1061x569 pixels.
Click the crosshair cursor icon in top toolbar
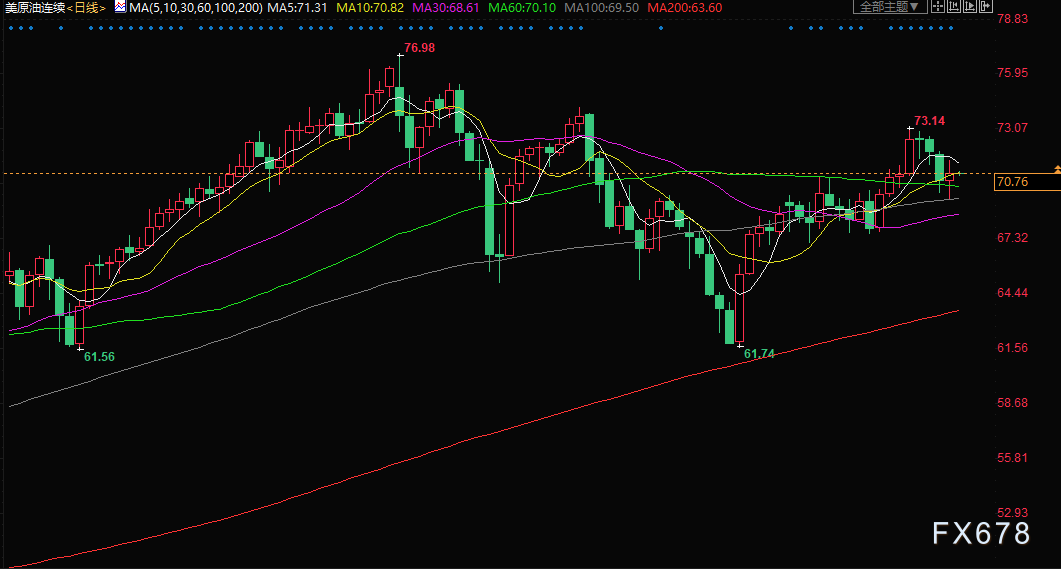[x=938, y=6]
